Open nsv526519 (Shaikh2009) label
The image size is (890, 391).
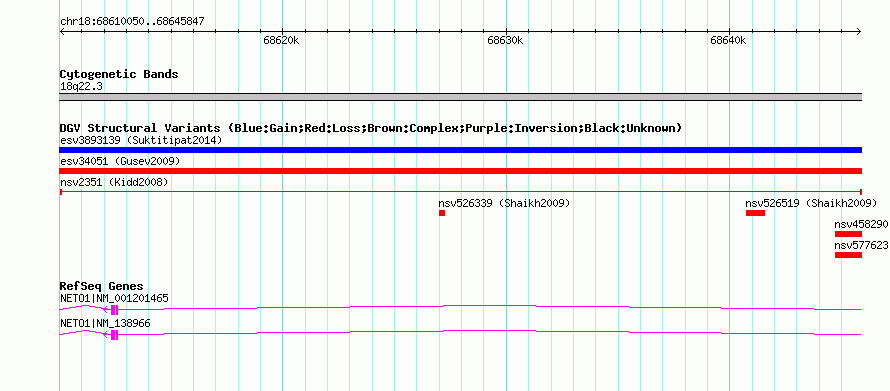tap(811, 203)
